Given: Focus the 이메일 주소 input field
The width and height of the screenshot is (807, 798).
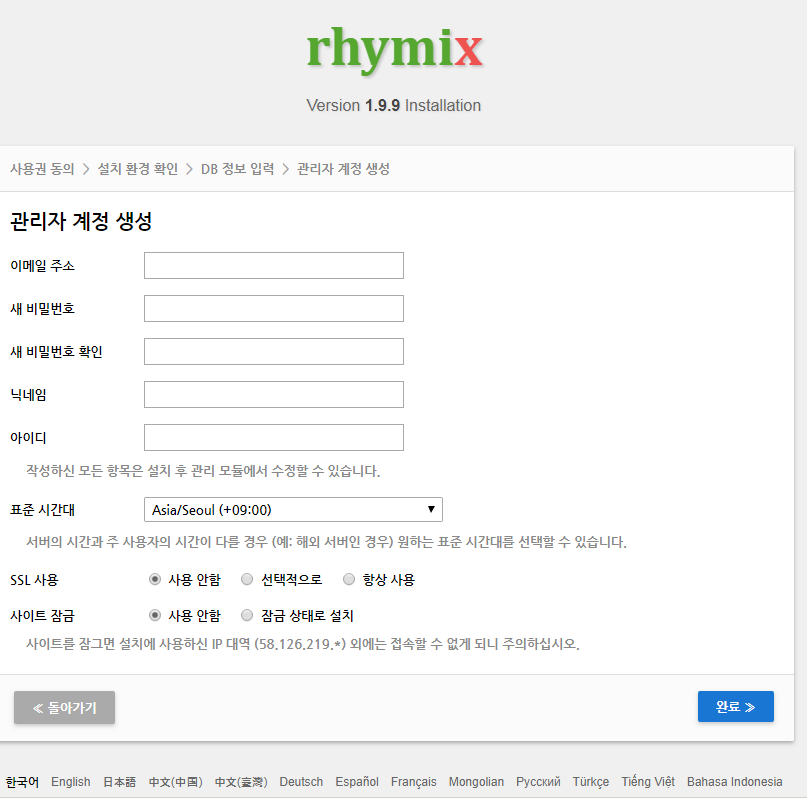Looking at the screenshot, I should tap(274, 265).
